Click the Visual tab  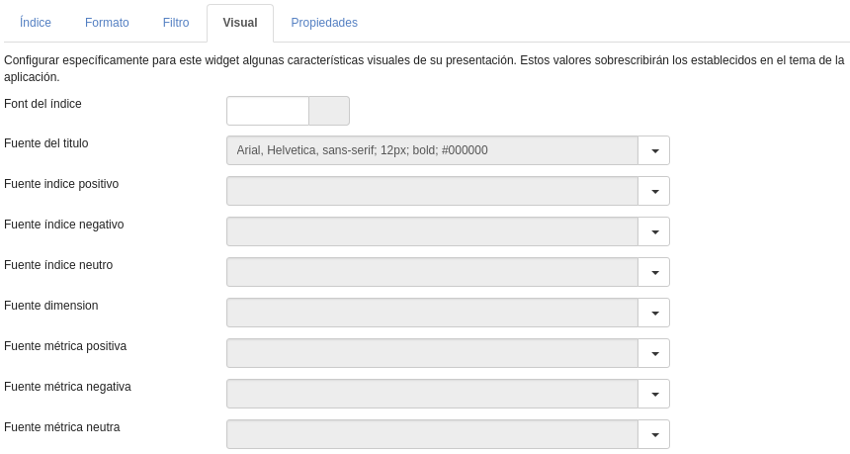[x=240, y=22]
